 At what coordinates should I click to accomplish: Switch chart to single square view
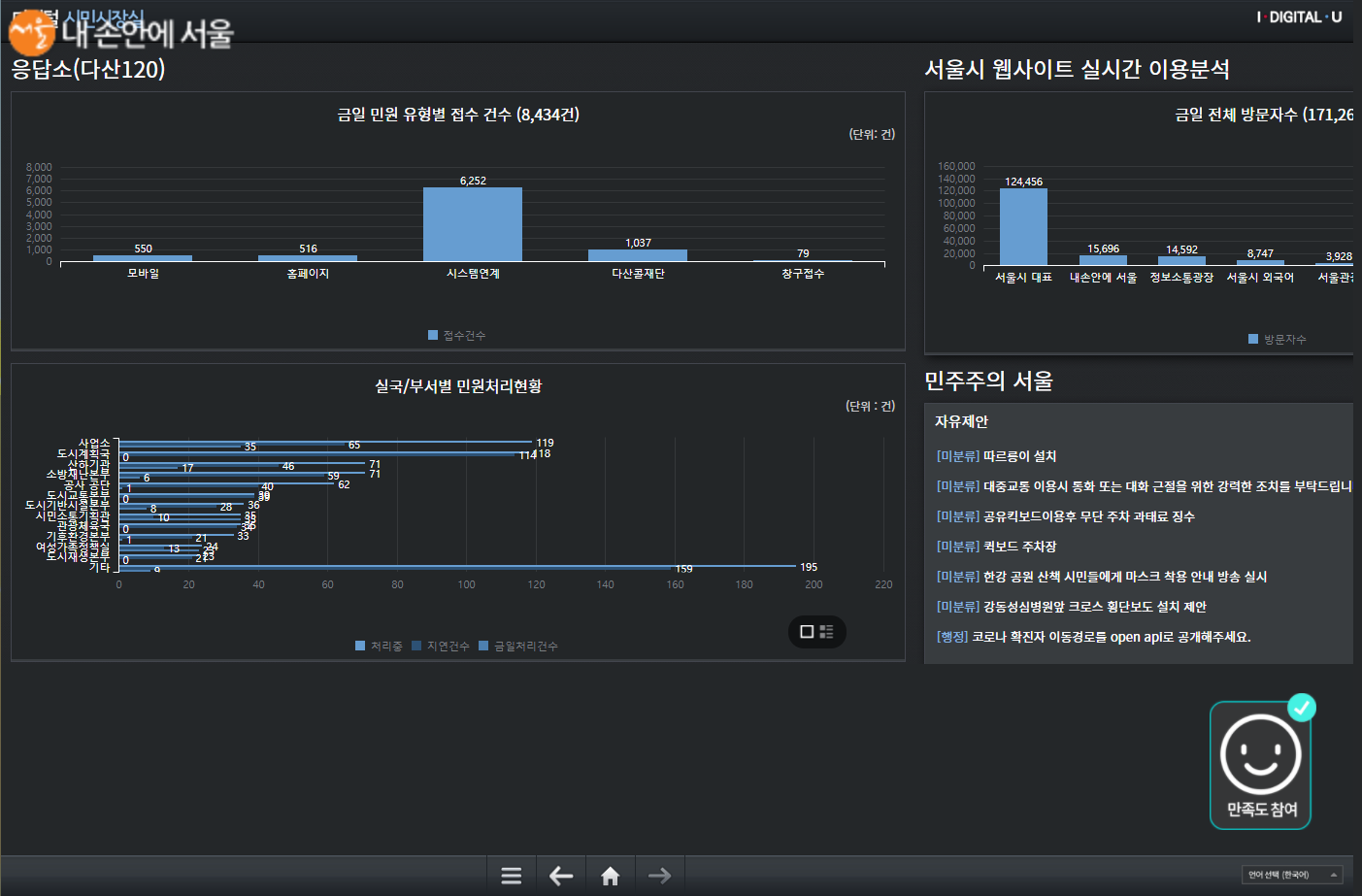coord(806,632)
